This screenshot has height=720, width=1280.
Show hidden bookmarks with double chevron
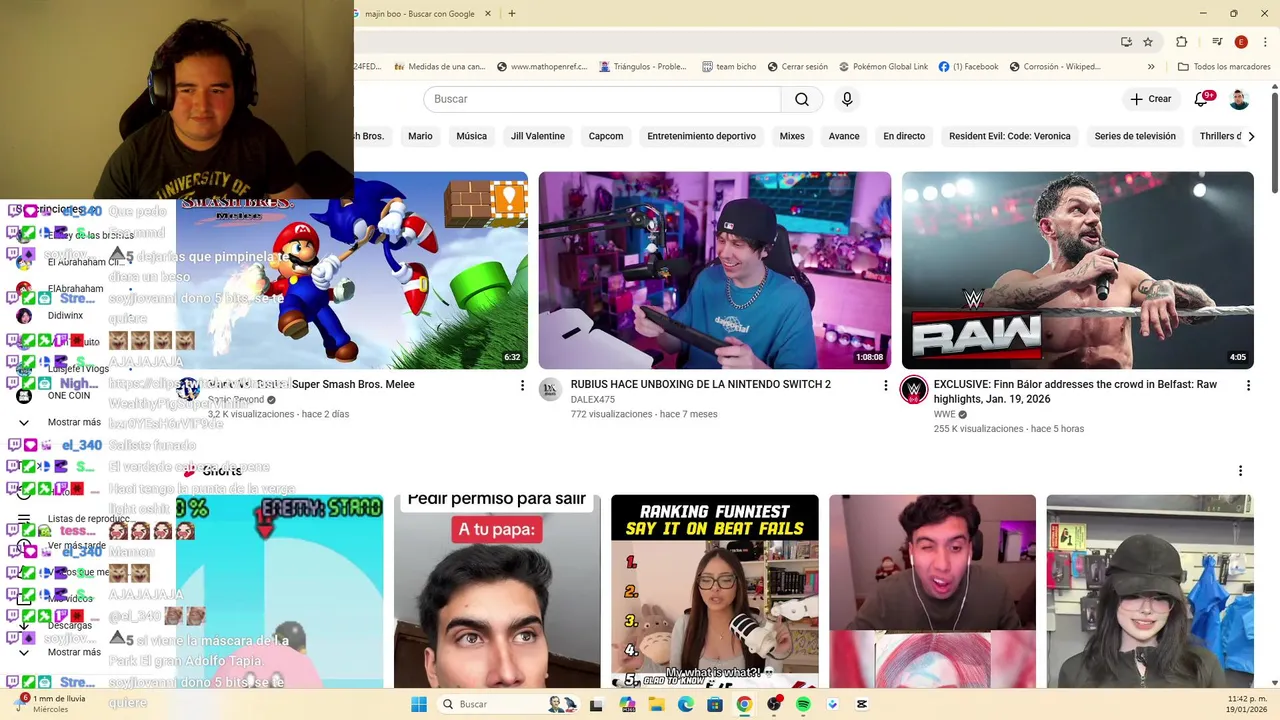point(1151,67)
